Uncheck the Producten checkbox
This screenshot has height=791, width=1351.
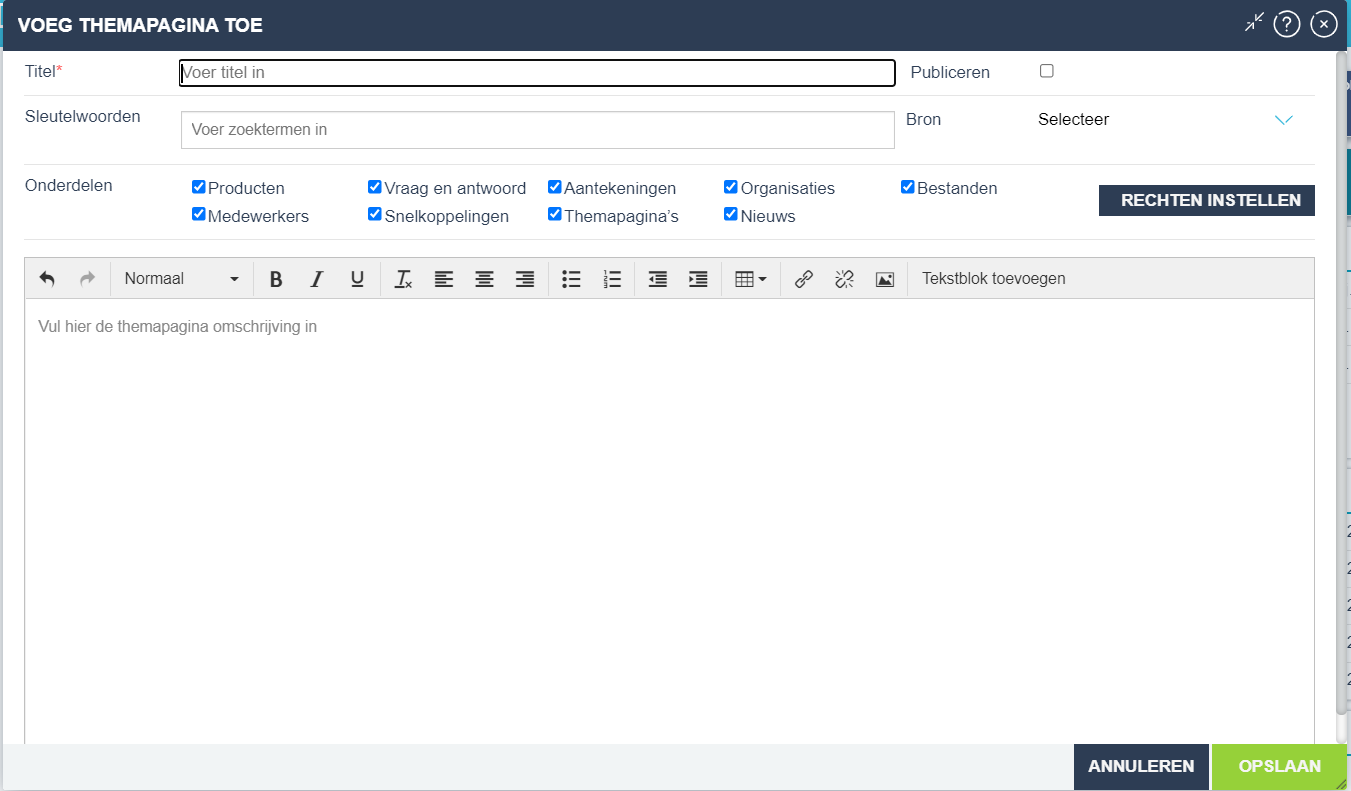click(198, 187)
